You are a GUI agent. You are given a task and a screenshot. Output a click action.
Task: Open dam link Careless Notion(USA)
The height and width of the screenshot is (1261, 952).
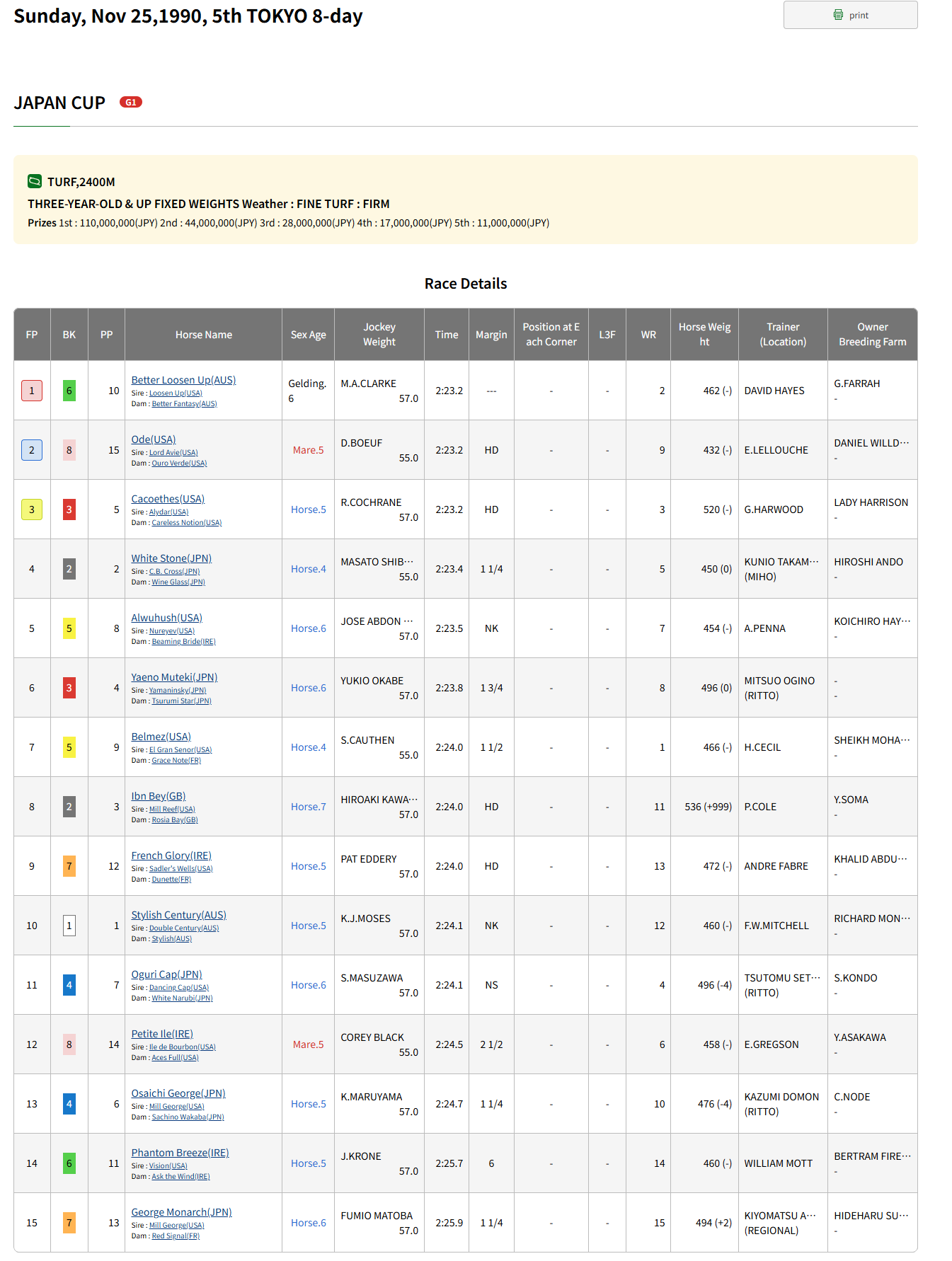[x=187, y=523]
